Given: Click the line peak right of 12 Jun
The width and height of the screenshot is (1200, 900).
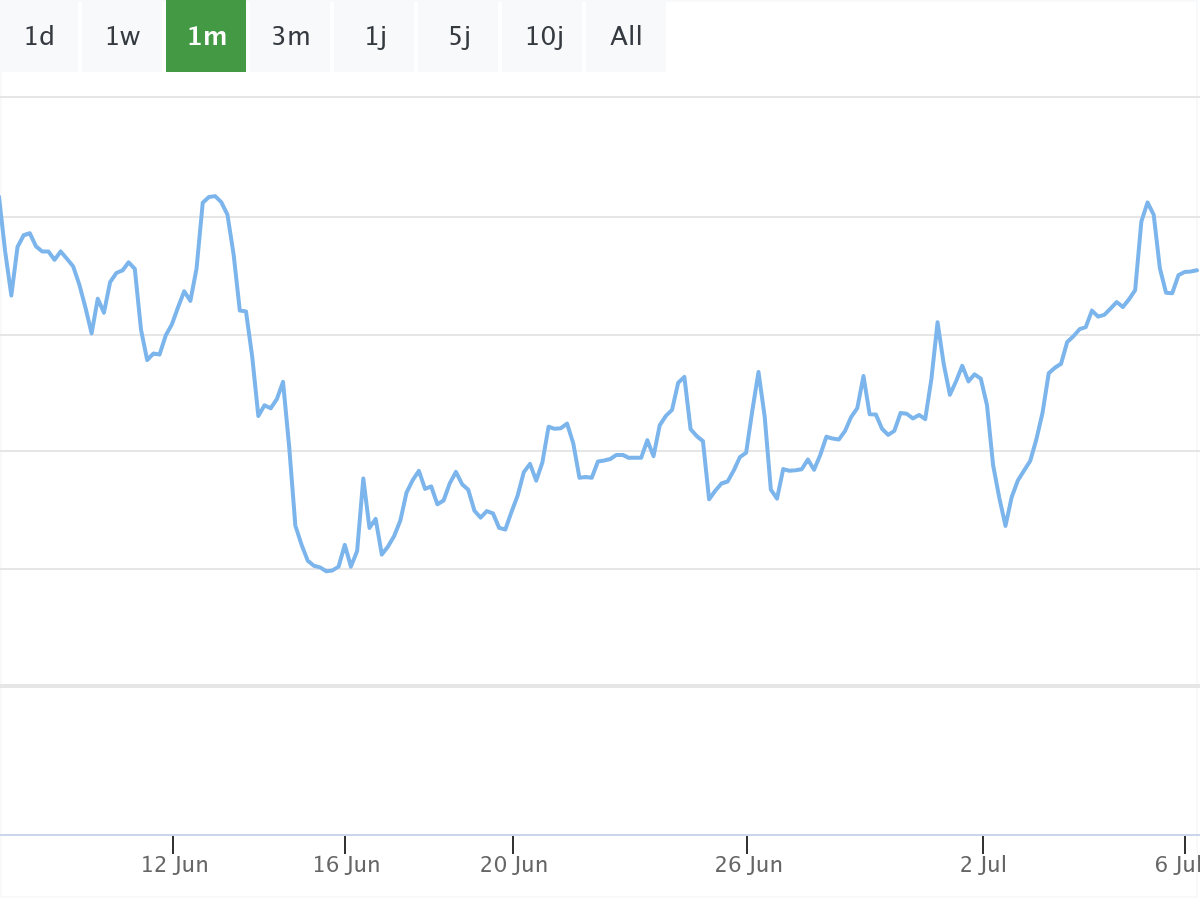Looking at the screenshot, I should point(214,196).
